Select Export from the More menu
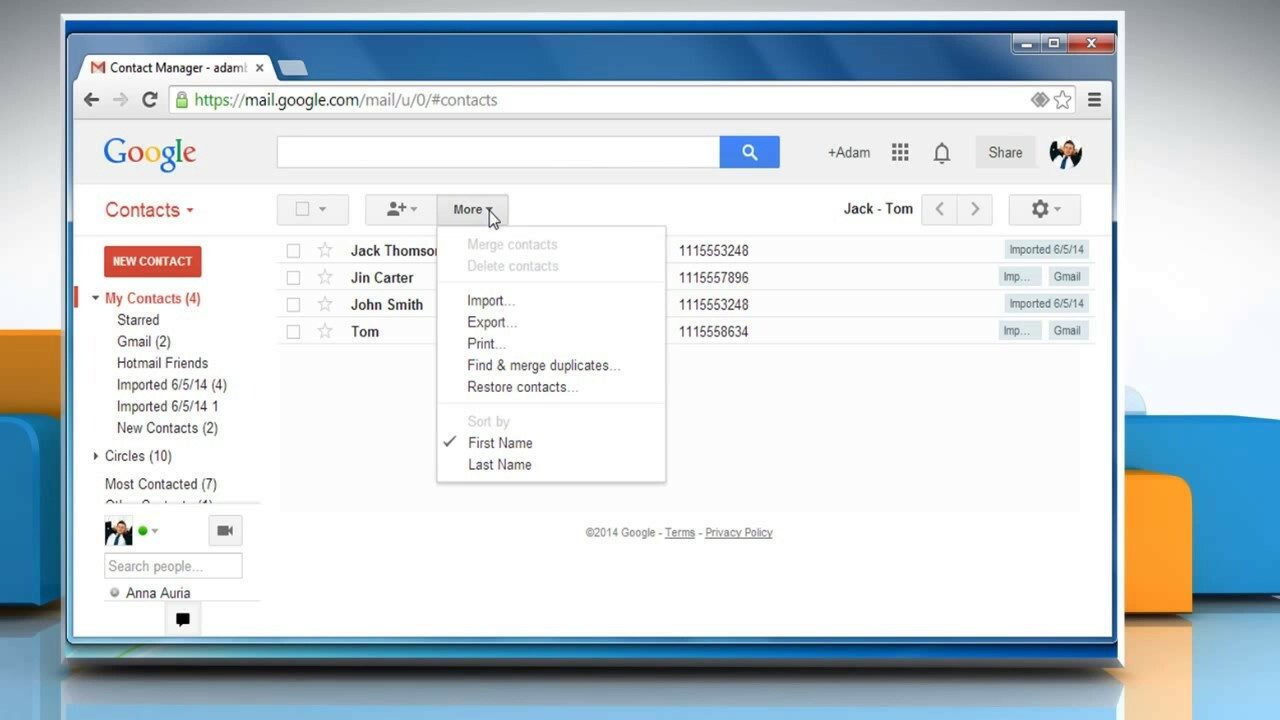The height and width of the screenshot is (720, 1280). tap(492, 322)
